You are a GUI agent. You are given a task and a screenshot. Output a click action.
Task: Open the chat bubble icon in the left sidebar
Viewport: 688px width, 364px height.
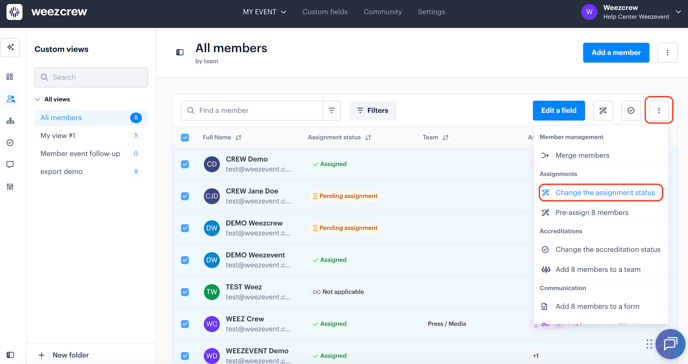[10, 164]
